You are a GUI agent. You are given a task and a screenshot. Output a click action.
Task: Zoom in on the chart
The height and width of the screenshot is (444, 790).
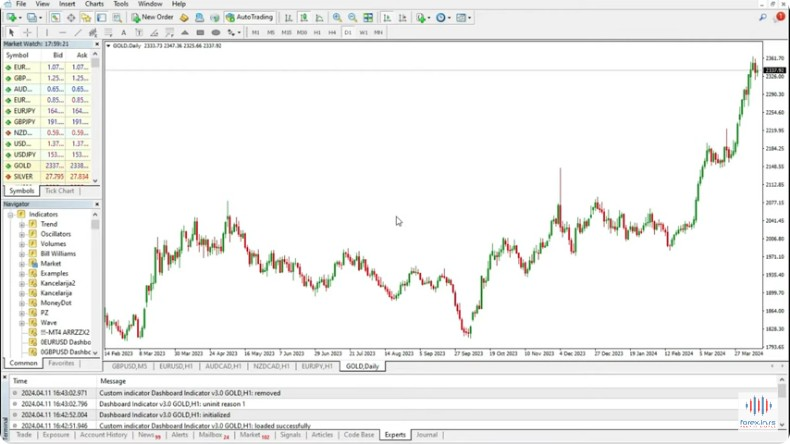click(x=337, y=18)
